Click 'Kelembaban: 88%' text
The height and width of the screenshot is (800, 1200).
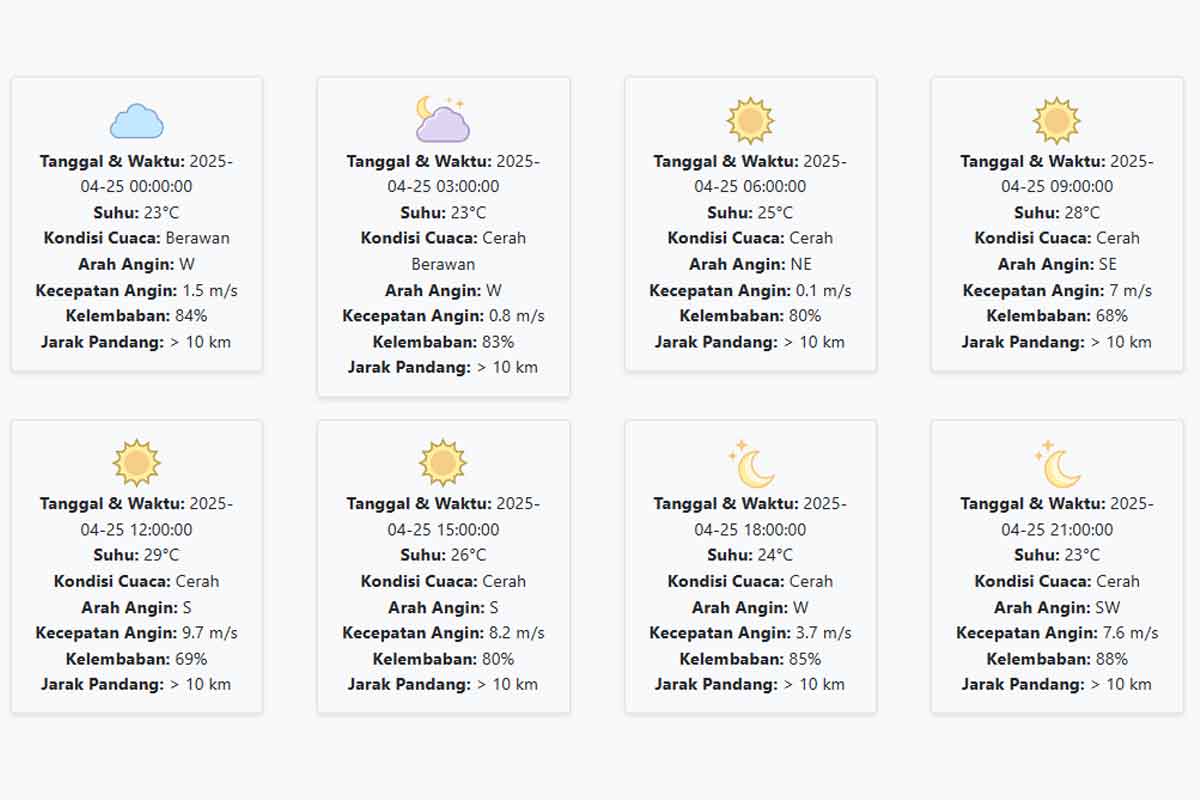(1057, 659)
